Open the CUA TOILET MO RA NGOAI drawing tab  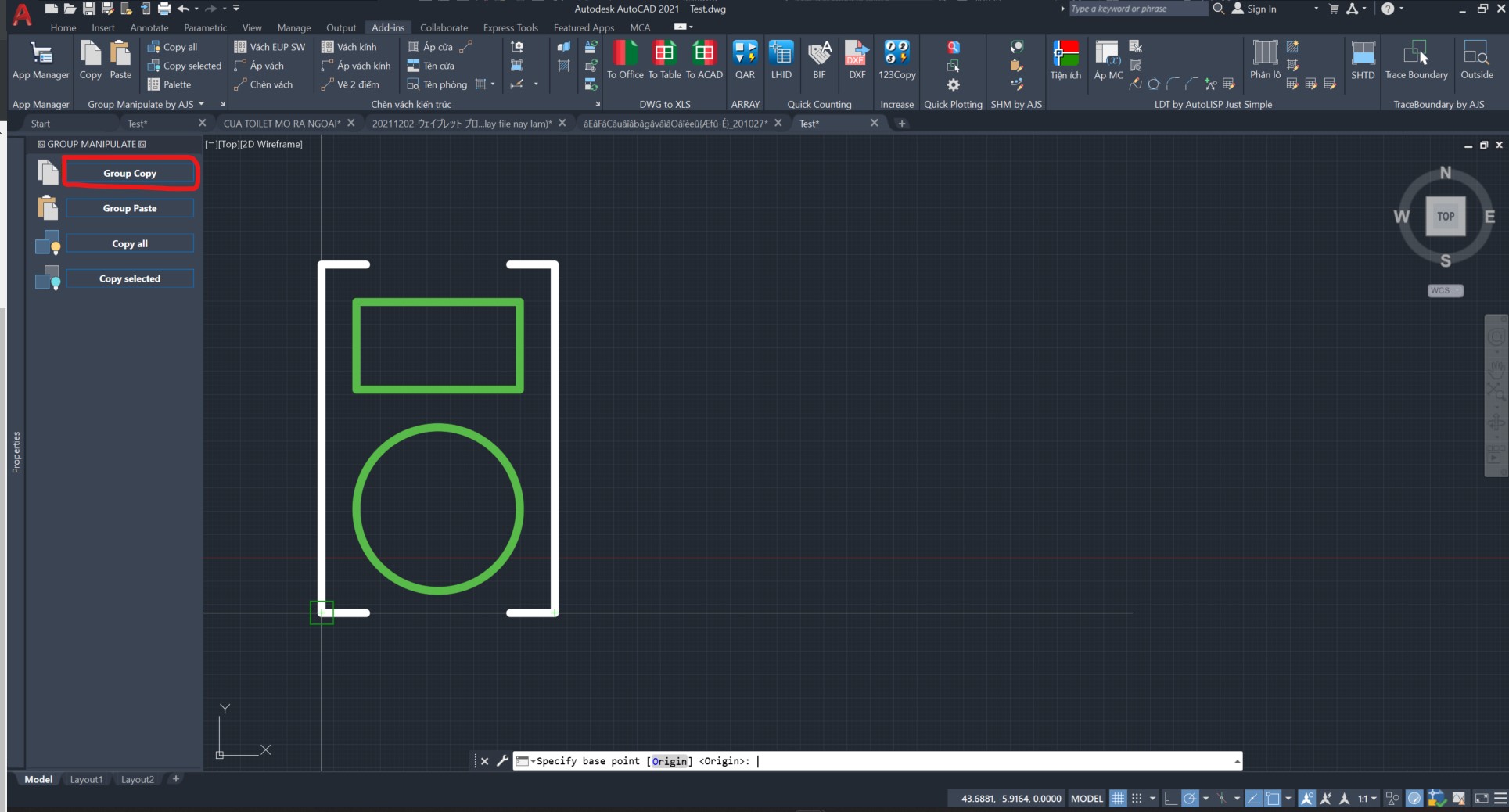(282, 124)
